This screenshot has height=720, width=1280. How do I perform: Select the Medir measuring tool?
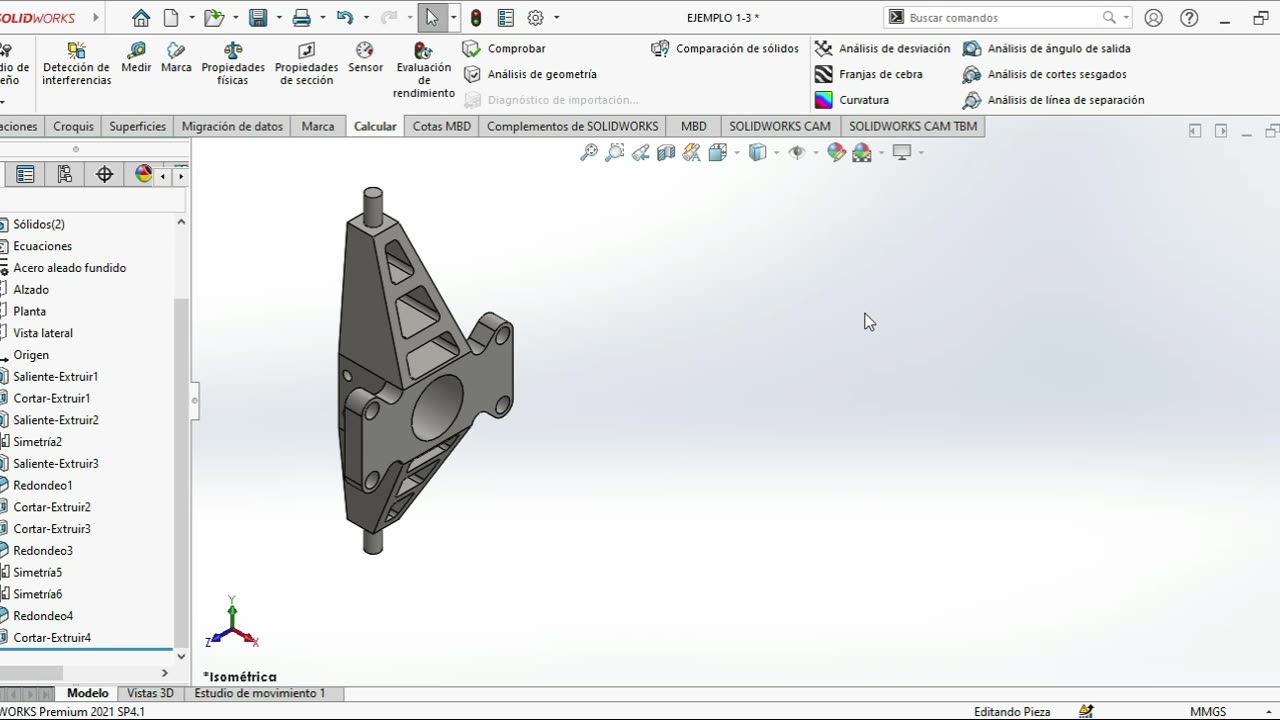tap(136, 57)
